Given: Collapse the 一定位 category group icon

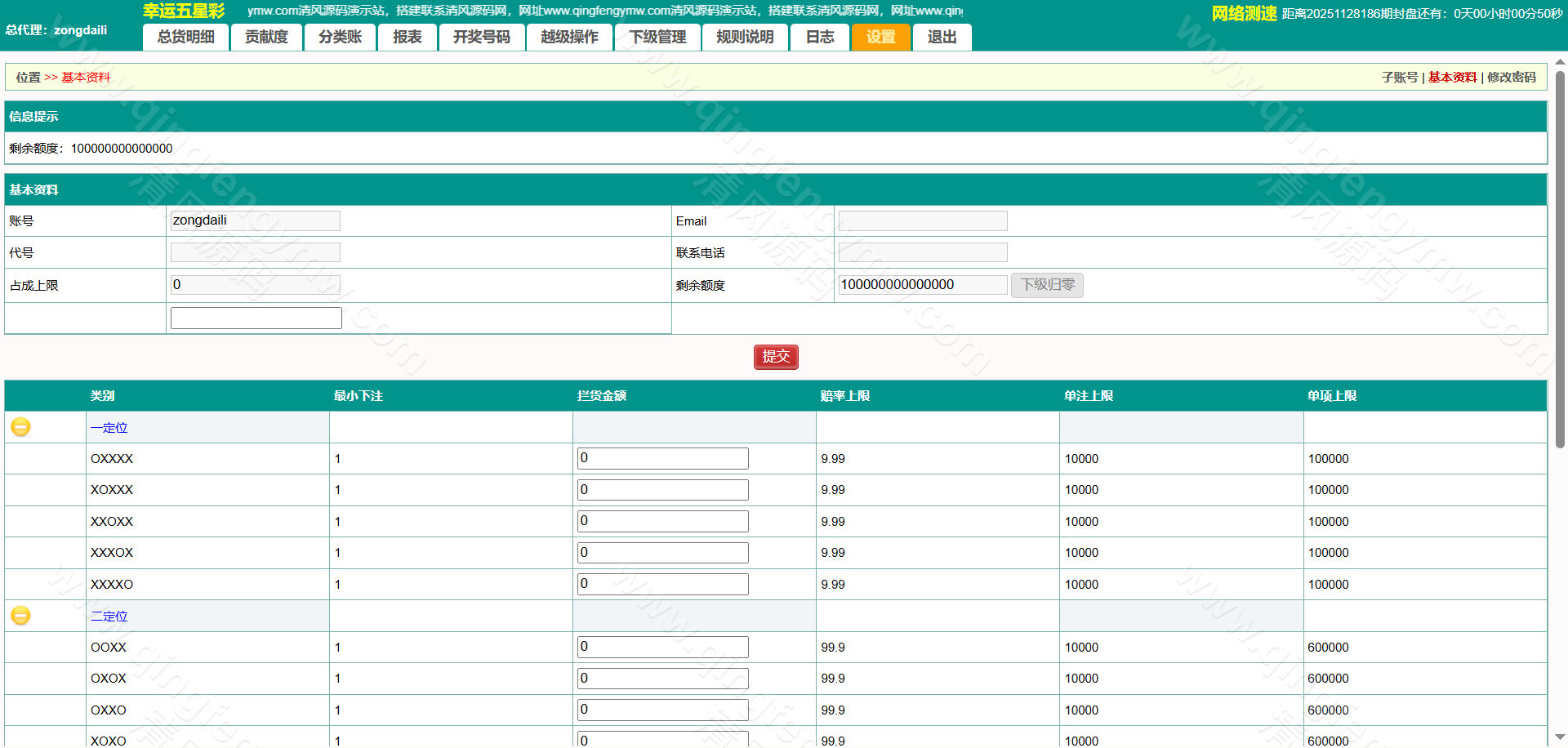Looking at the screenshot, I should [x=20, y=427].
